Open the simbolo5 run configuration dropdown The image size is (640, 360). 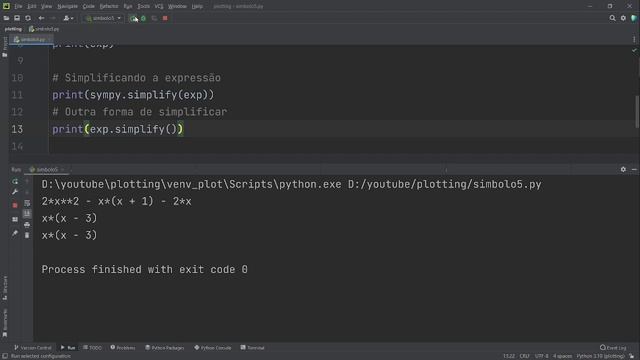[104, 18]
